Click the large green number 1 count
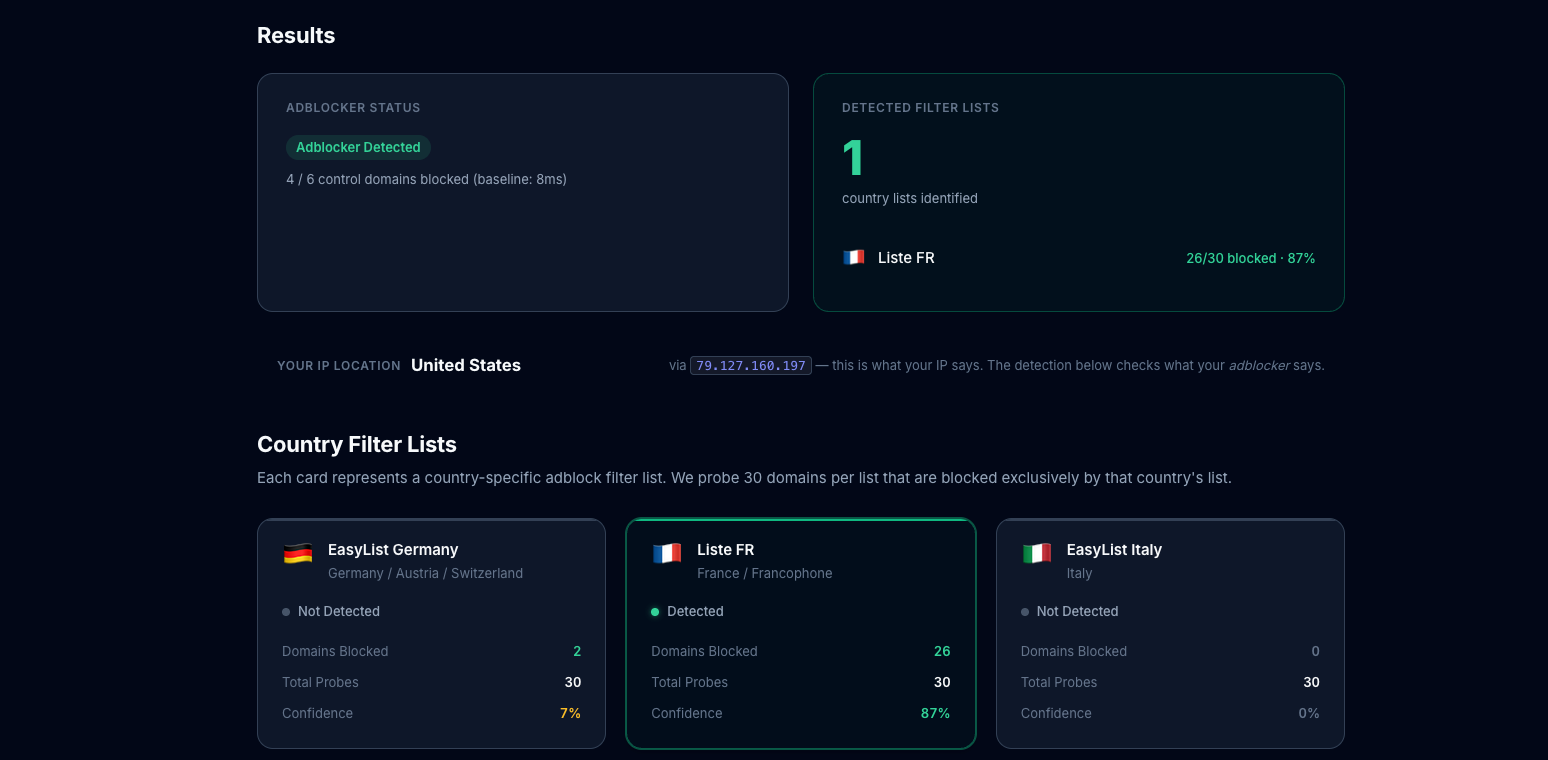1548x760 pixels. click(853, 158)
